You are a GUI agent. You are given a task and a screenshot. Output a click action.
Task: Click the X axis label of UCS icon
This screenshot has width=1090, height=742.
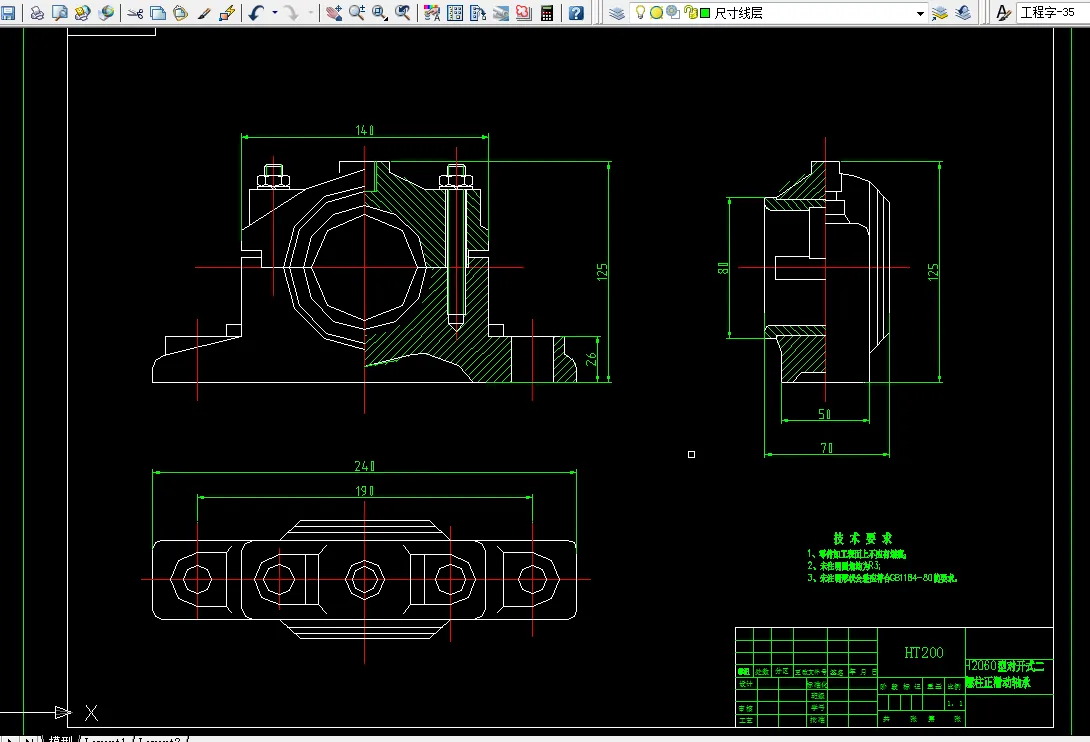tap(91, 712)
